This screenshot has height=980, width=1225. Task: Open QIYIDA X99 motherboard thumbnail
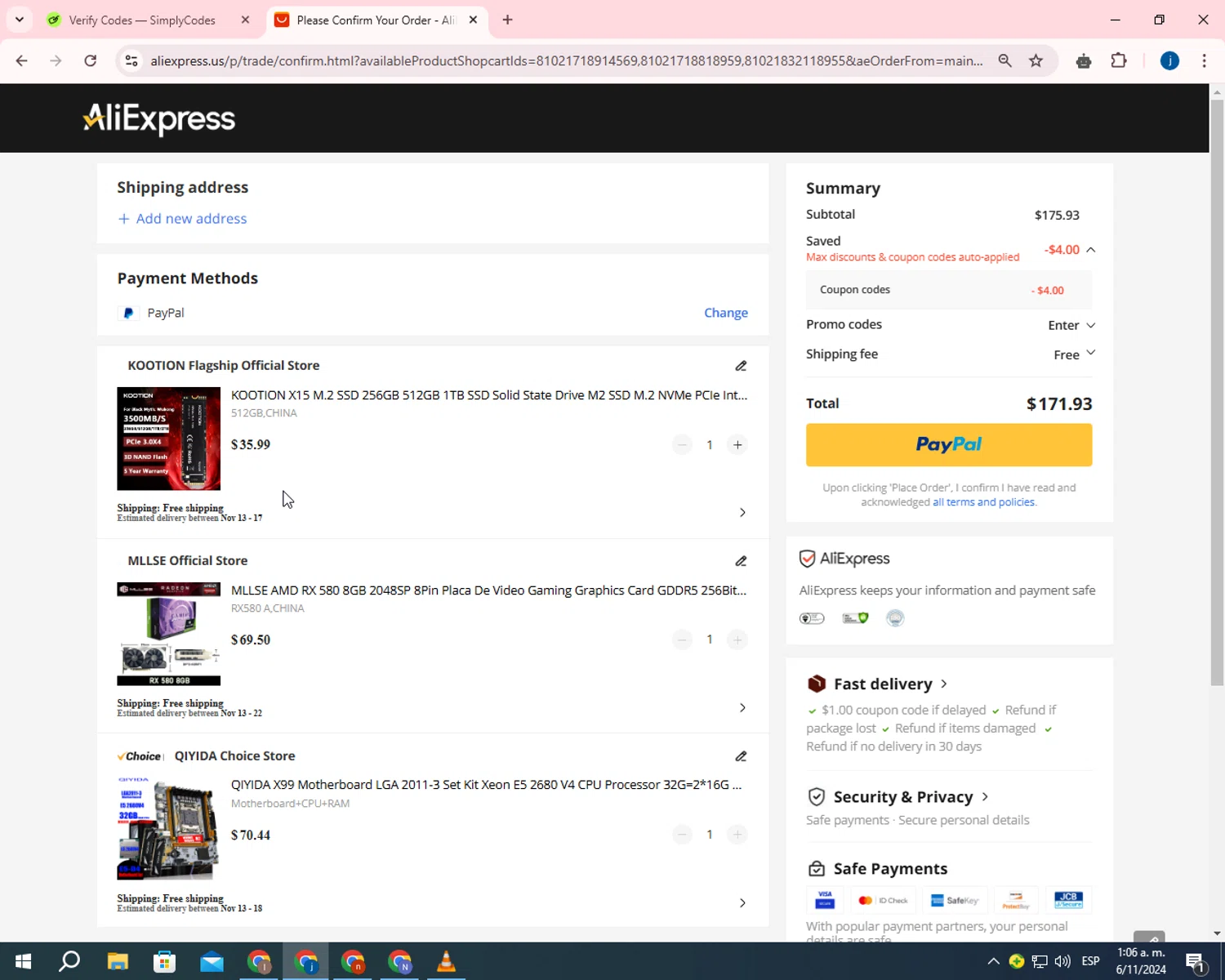point(169,828)
